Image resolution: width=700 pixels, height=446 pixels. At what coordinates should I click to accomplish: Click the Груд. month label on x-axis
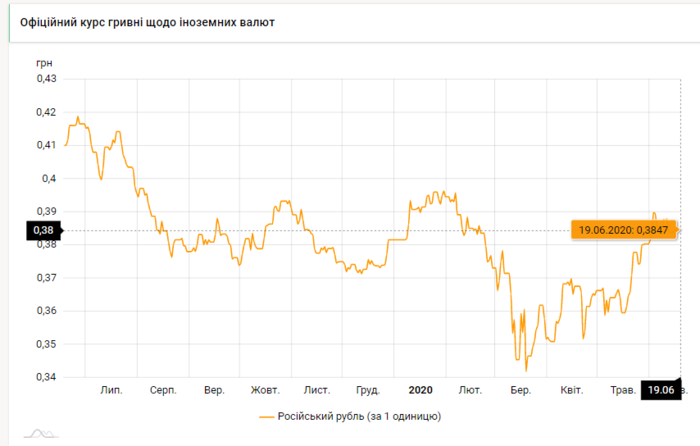pyautogui.click(x=367, y=391)
